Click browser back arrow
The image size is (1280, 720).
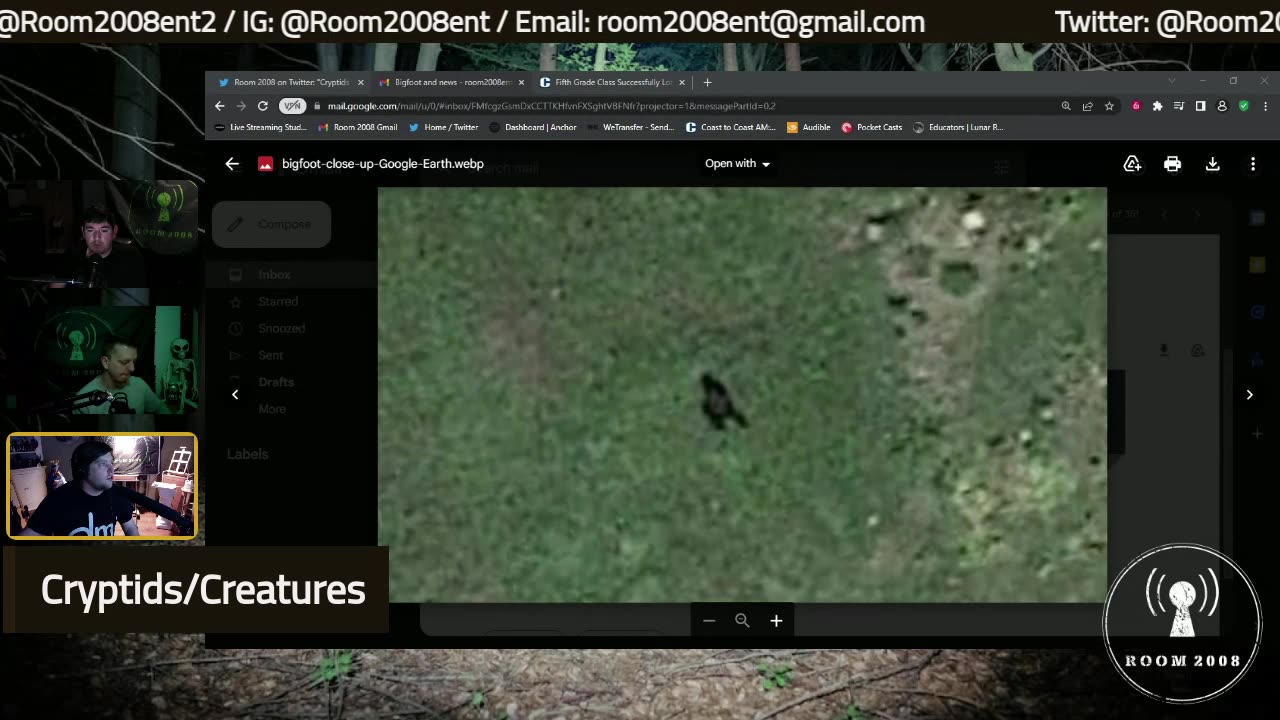pyautogui.click(x=220, y=106)
